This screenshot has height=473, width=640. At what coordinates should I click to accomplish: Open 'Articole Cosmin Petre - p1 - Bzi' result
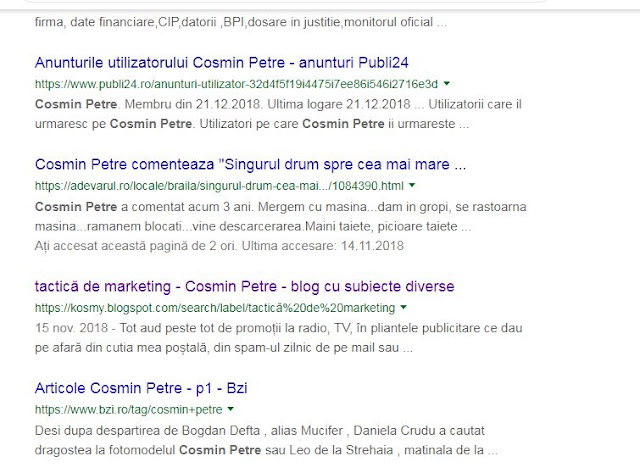(x=141, y=388)
